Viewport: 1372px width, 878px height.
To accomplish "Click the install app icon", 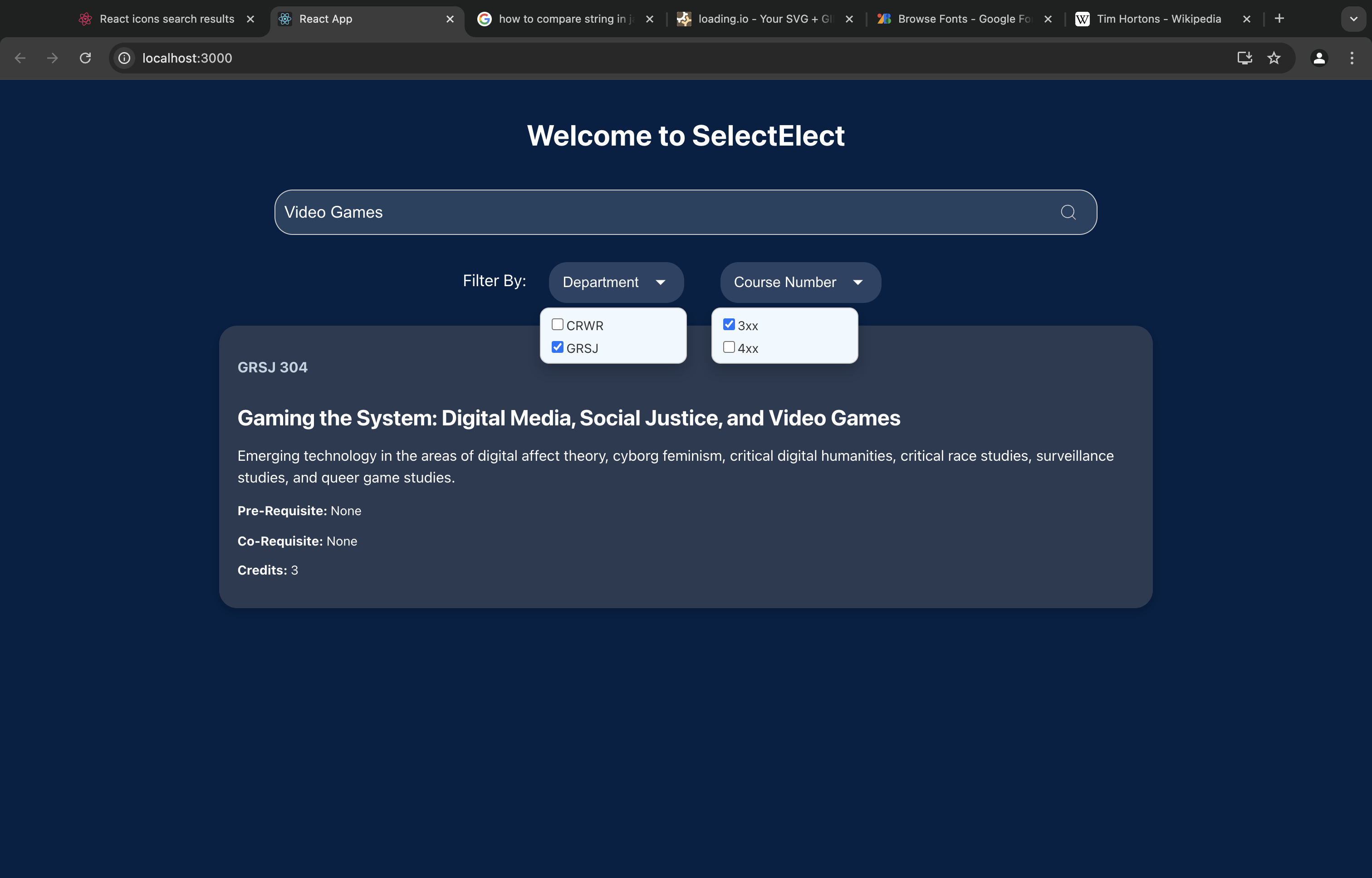I will click(x=1244, y=58).
